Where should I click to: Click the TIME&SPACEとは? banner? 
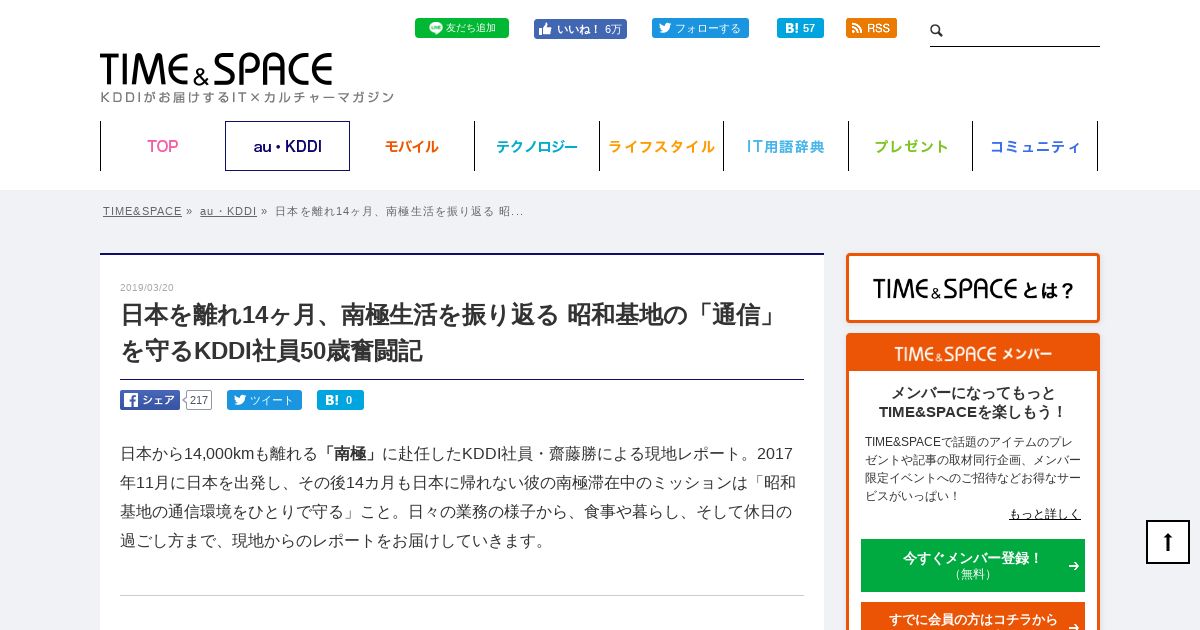(x=973, y=288)
